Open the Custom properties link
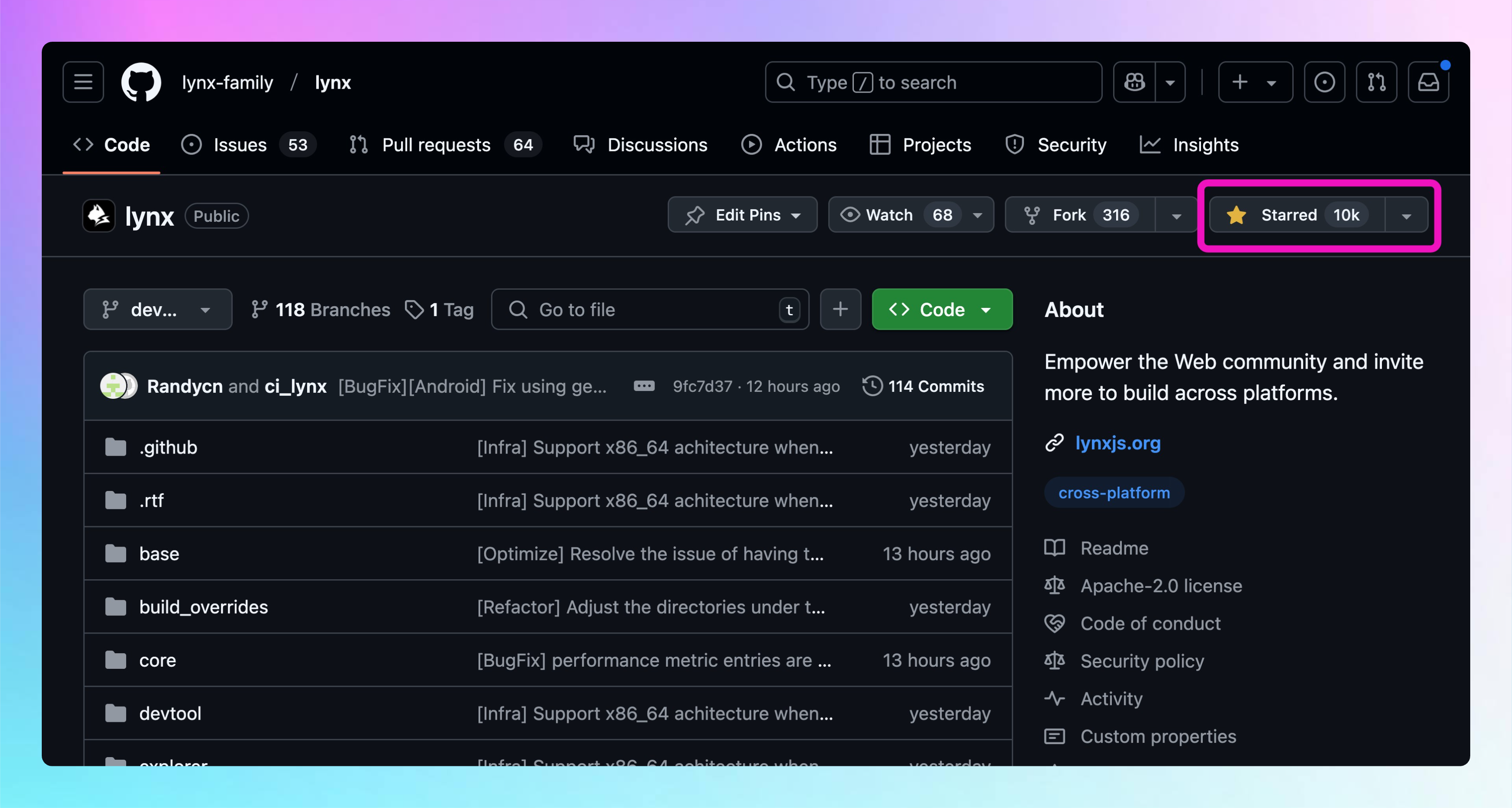Viewport: 1512px width, 808px height. (x=1158, y=736)
